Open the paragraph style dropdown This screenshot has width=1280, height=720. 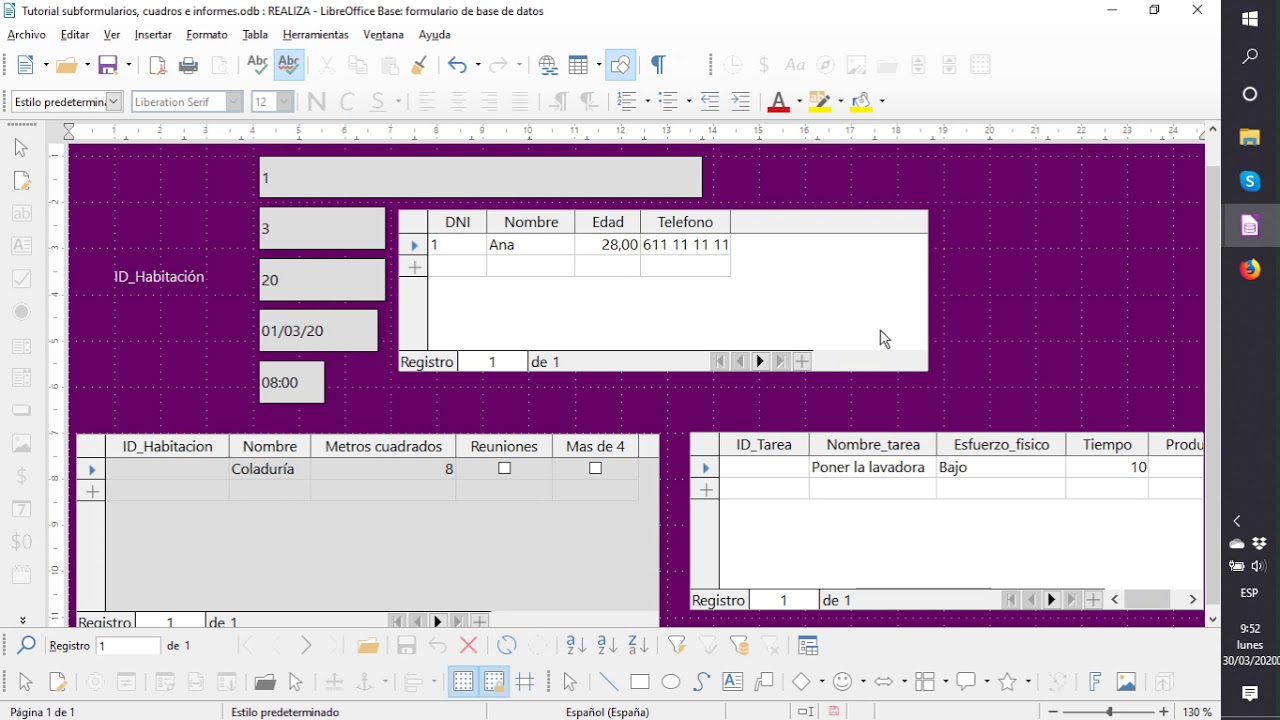[x=113, y=101]
